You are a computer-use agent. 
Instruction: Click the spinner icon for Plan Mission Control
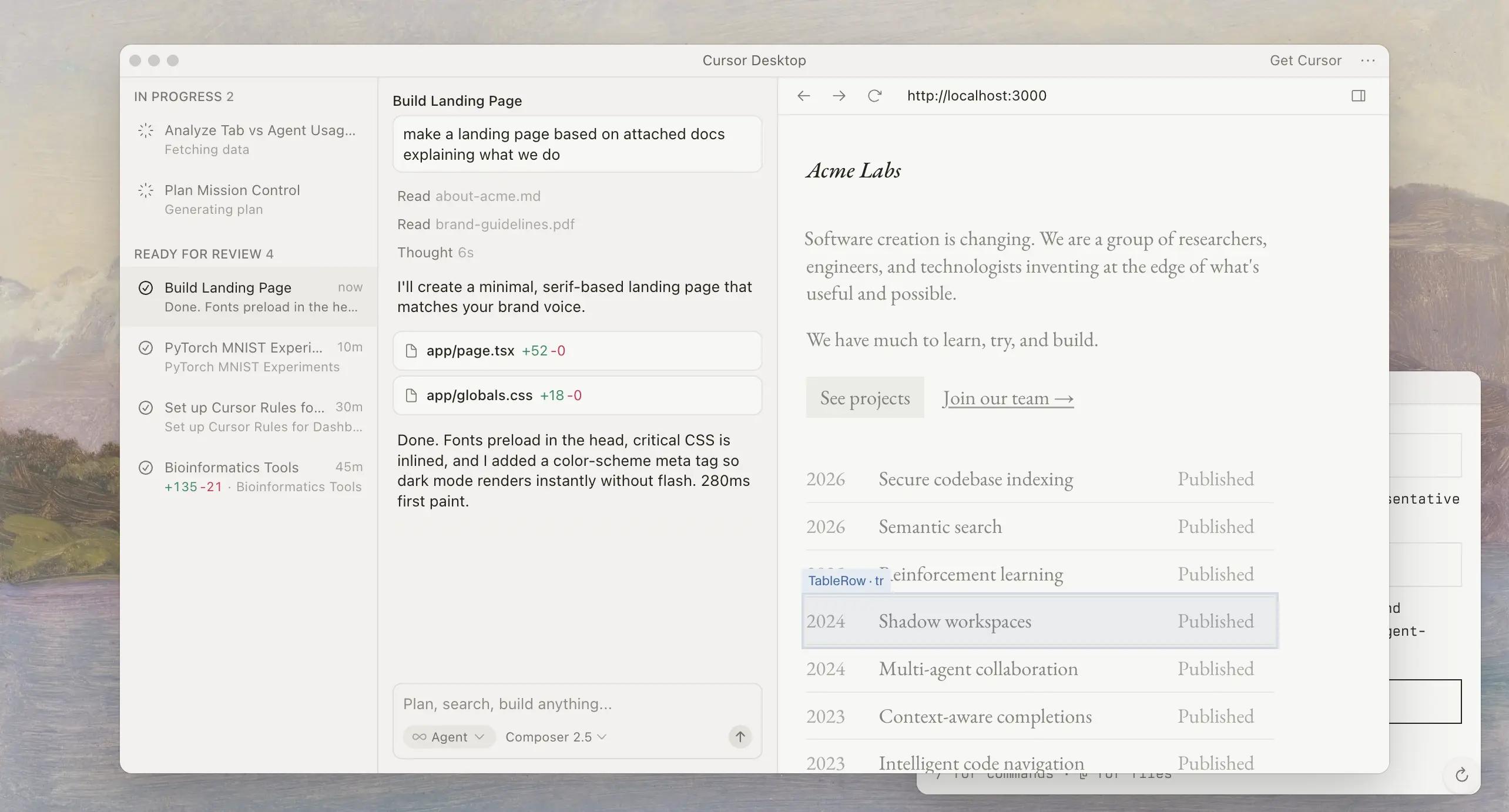[146, 190]
